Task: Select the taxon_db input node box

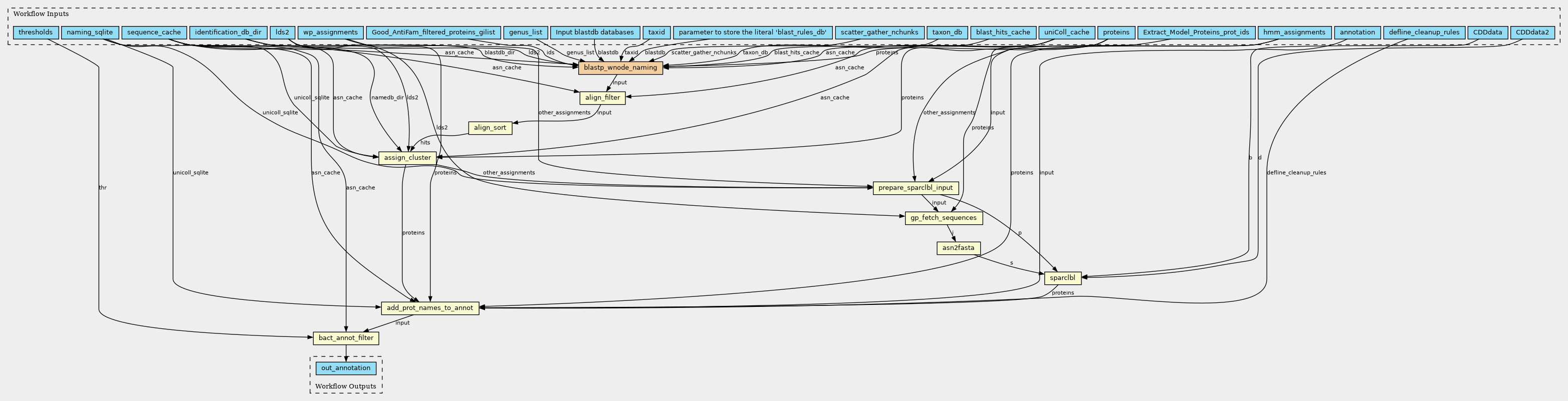Action: click(947, 32)
